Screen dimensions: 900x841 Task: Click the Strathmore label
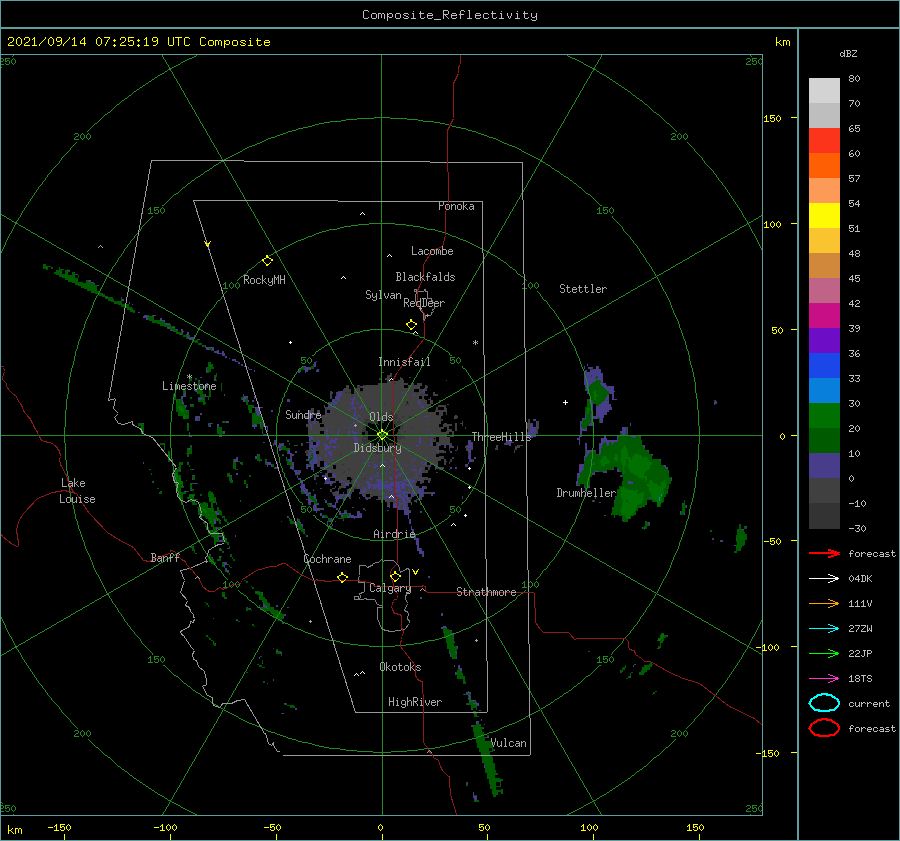(x=486, y=592)
